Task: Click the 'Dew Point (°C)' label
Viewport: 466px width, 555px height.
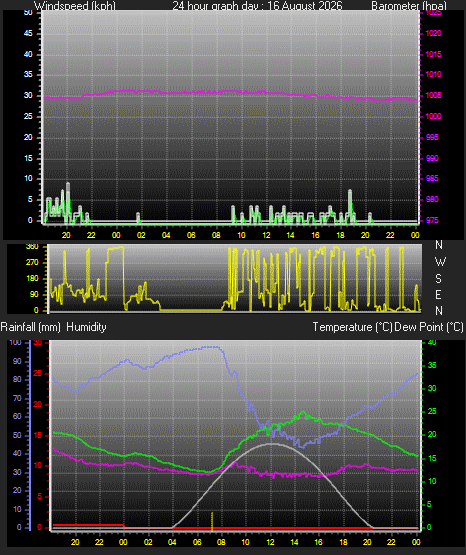Action: [x=429, y=327]
